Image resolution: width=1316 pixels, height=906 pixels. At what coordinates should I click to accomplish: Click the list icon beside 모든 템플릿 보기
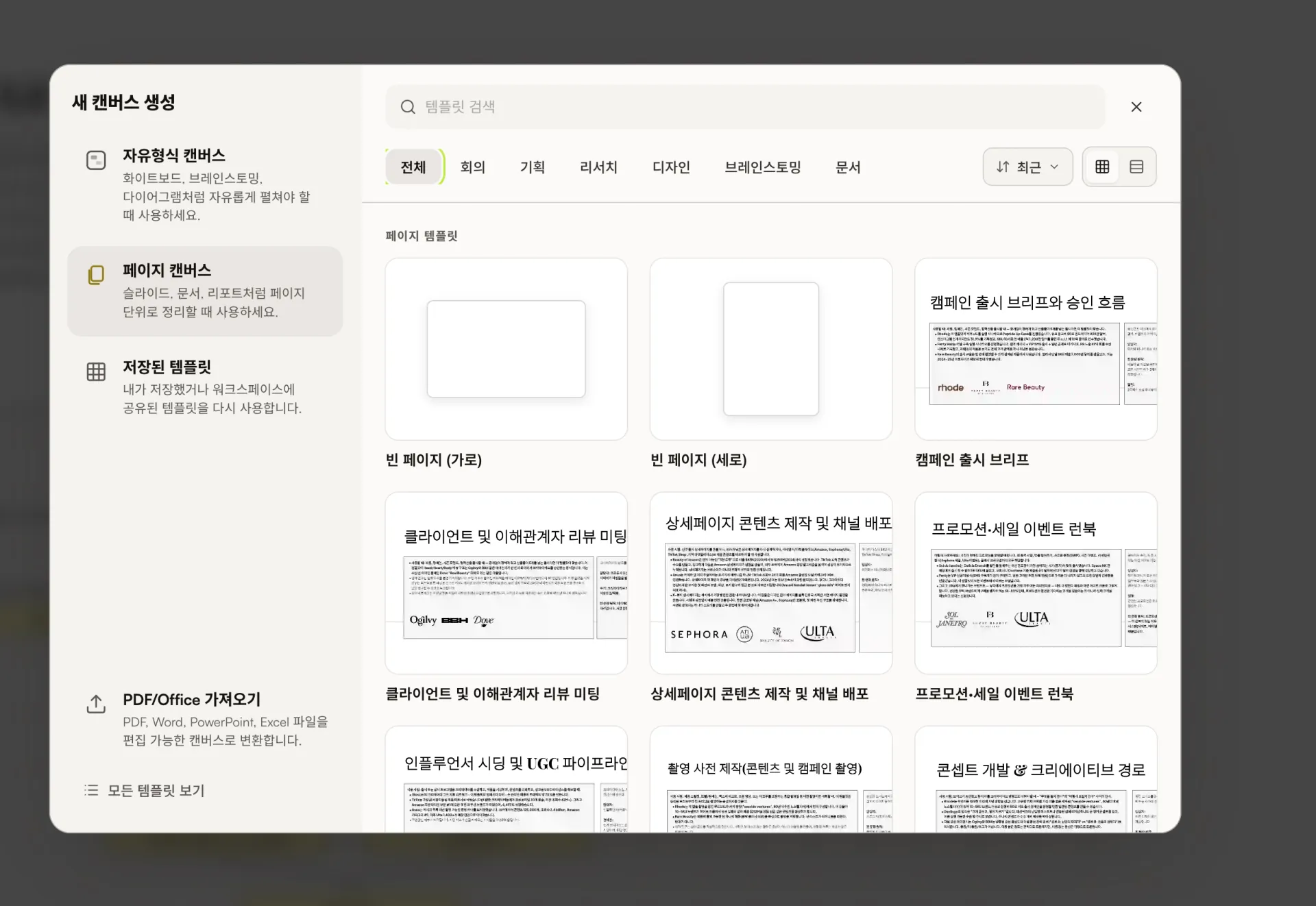point(91,790)
